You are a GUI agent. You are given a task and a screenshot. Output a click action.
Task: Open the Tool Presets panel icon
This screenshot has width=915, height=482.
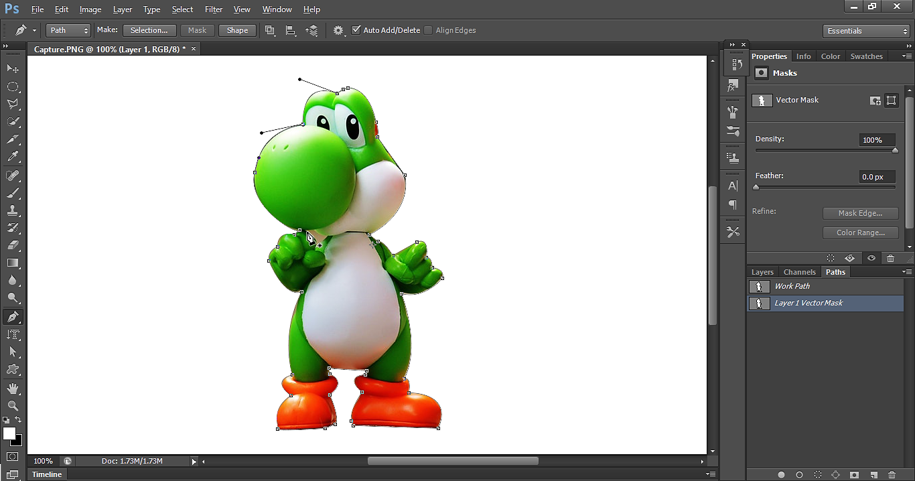(x=734, y=232)
